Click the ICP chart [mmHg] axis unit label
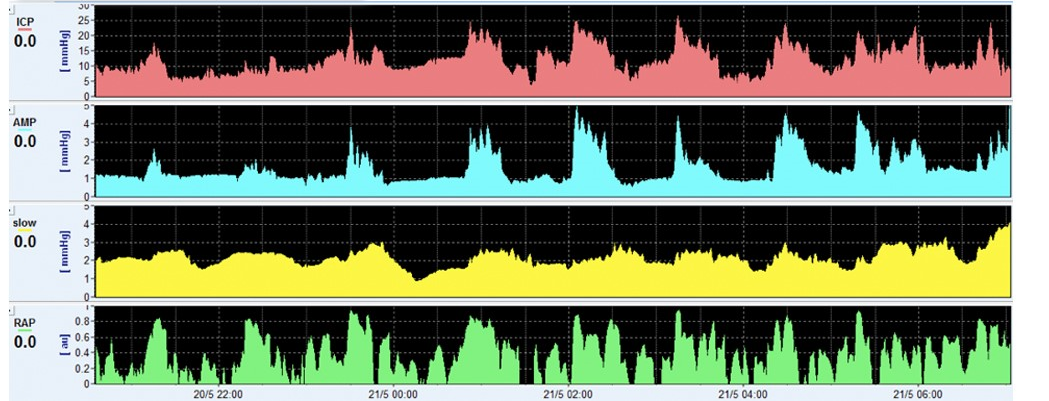The width and height of the screenshot is (1049, 401). pyautogui.click(x=64, y=51)
